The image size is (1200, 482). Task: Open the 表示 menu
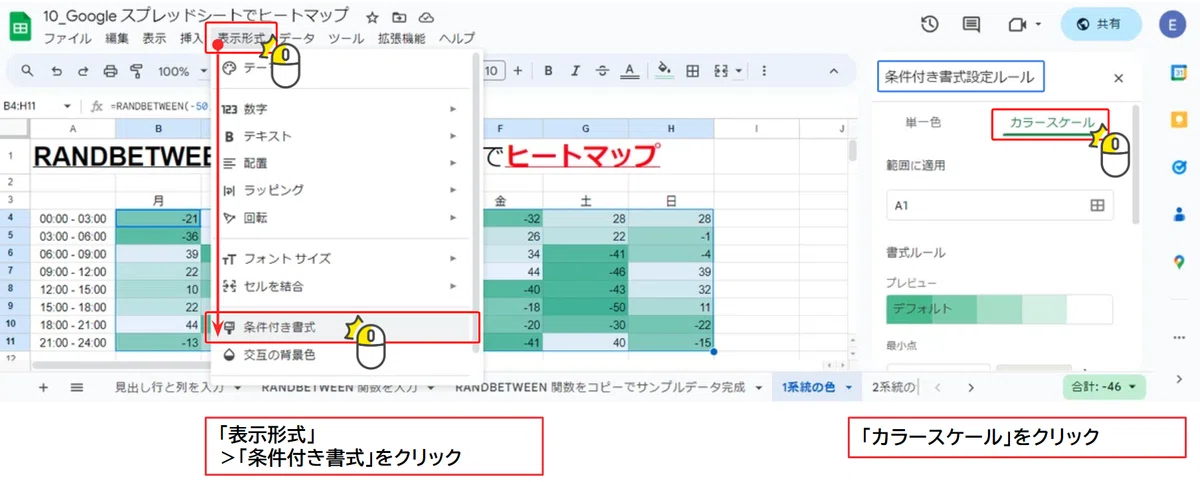pyautogui.click(x=154, y=39)
